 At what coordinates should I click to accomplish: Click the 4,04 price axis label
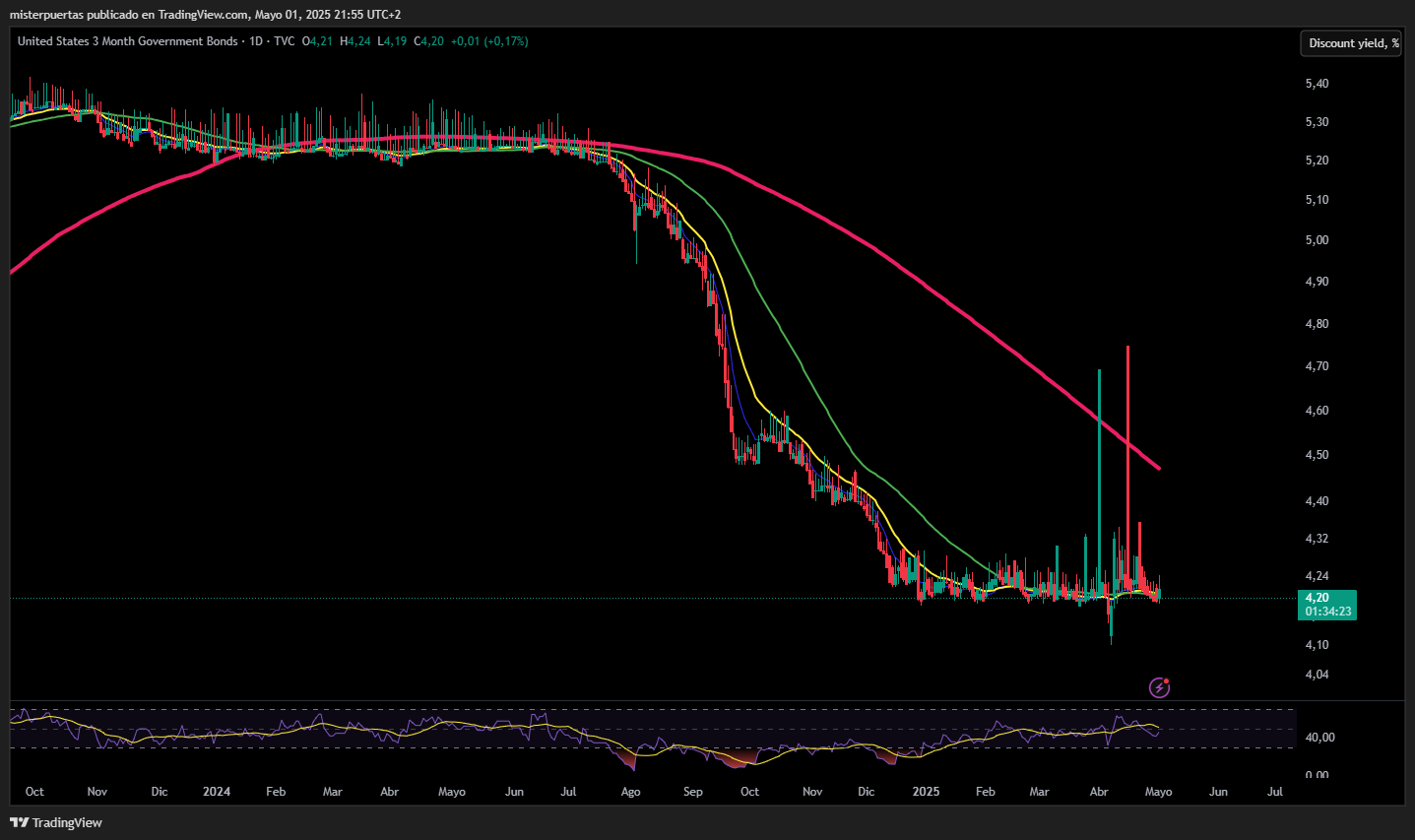pyautogui.click(x=1317, y=675)
